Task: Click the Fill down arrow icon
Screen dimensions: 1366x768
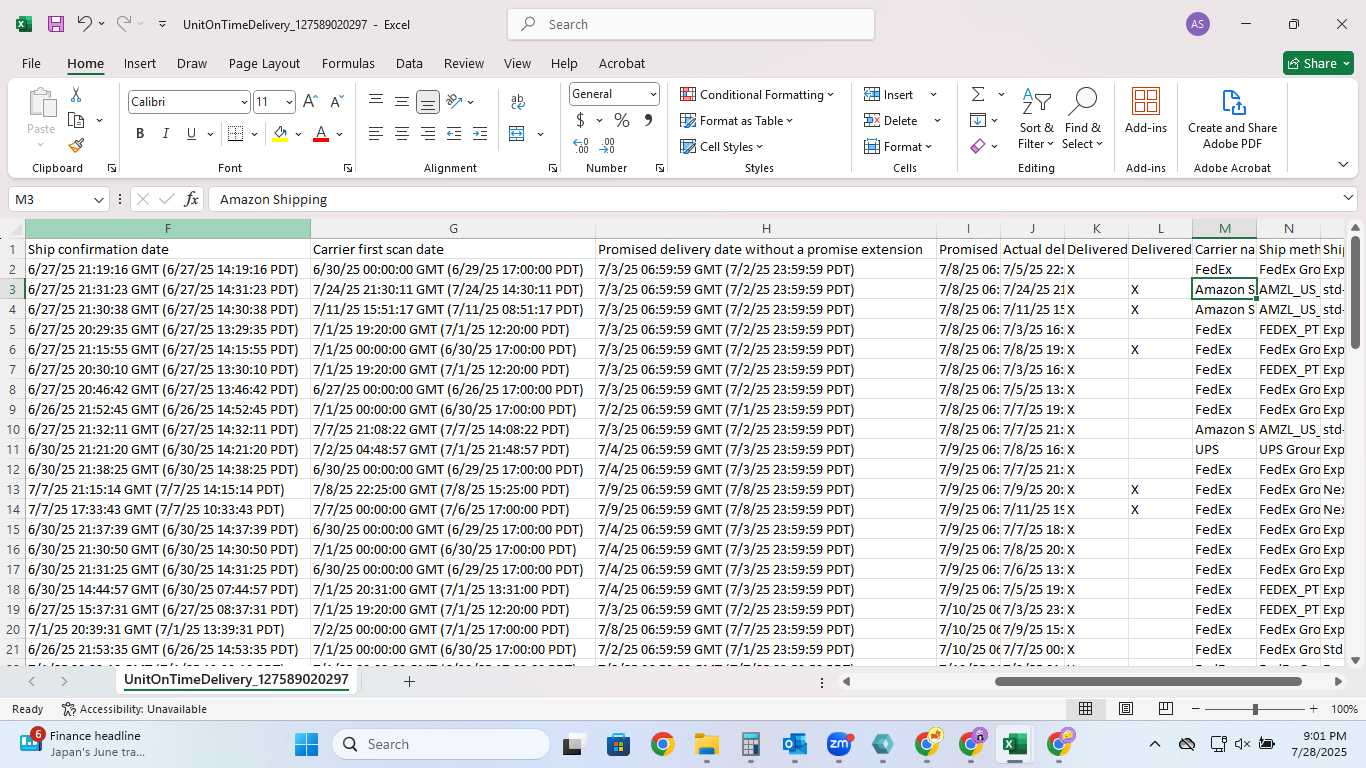Action: [978, 120]
